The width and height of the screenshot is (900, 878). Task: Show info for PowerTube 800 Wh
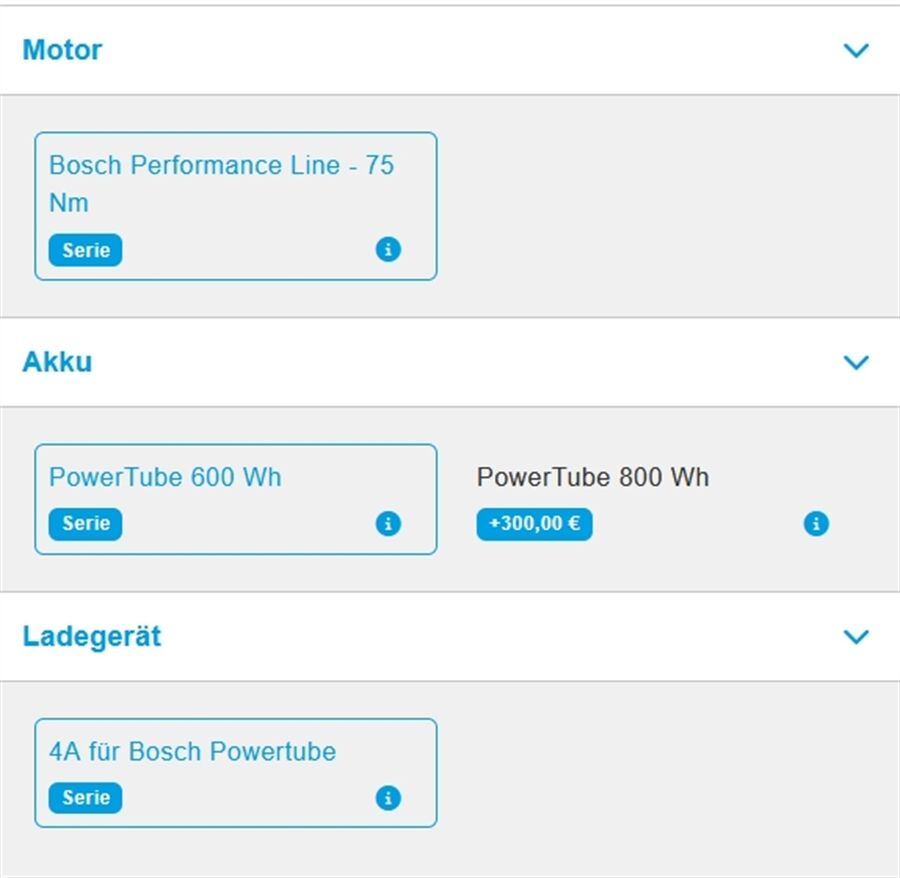(816, 524)
